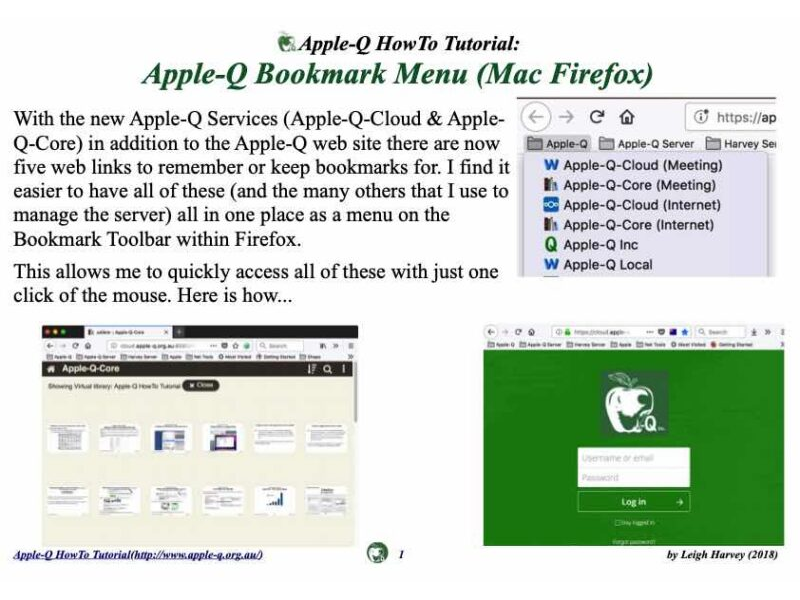The width and height of the screenshot is (800, 600).
Task: Click the Search box in Apple-Q-Core window
Action: coord(280,346)
